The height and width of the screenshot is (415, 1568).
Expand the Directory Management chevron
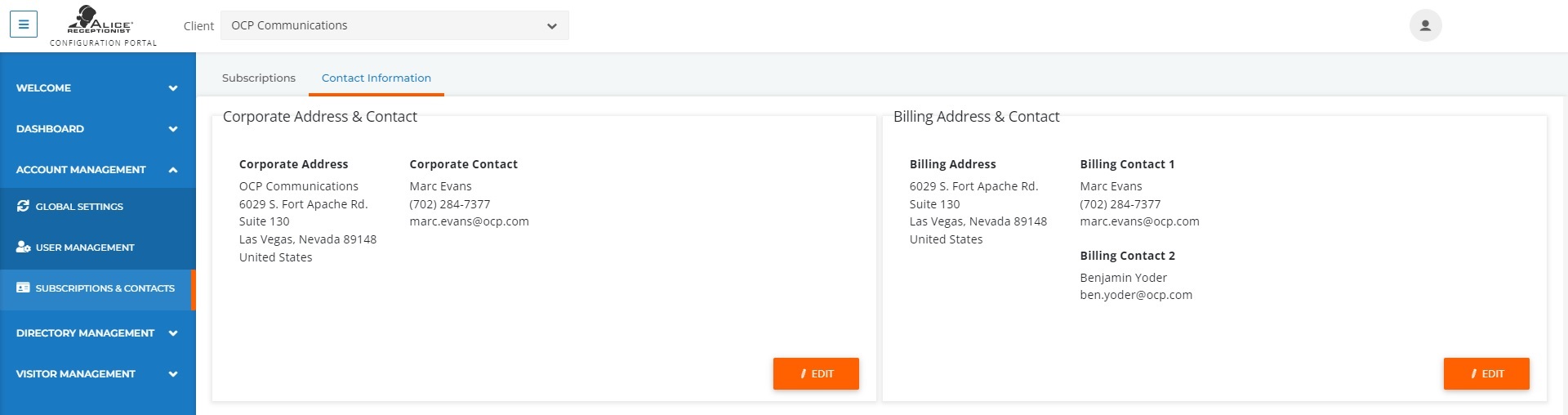tap(173, 333)
